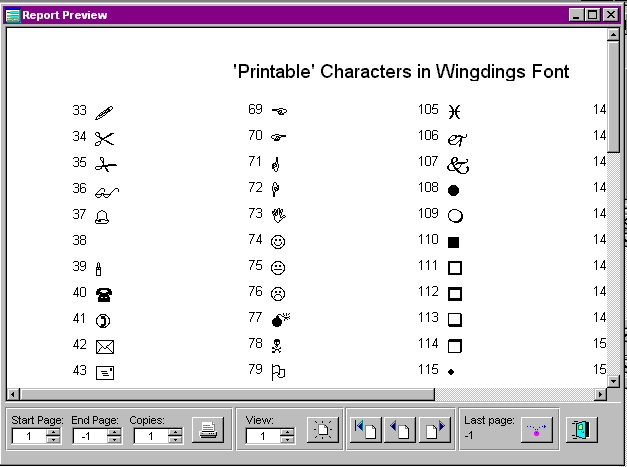The image size is (627, 467).
Task: Click inside the Start Page field
Action: tap(29, 436)
